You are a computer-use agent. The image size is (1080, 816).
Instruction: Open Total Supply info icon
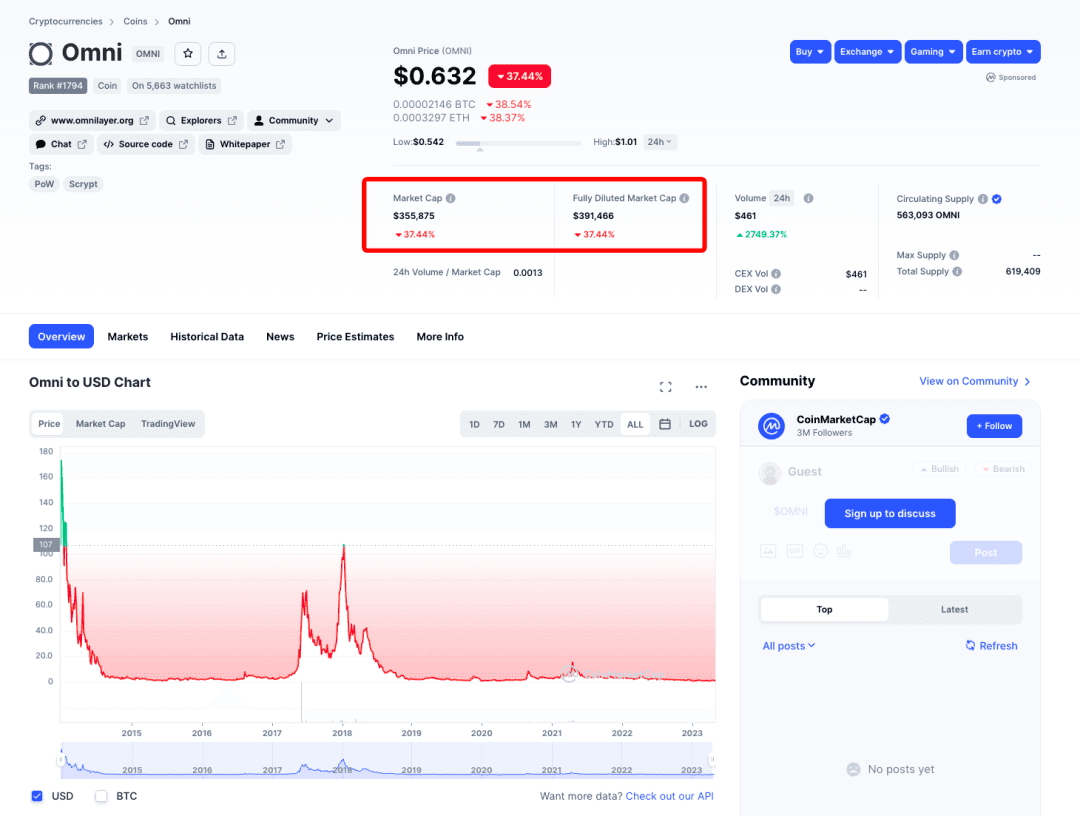[957, 271]
